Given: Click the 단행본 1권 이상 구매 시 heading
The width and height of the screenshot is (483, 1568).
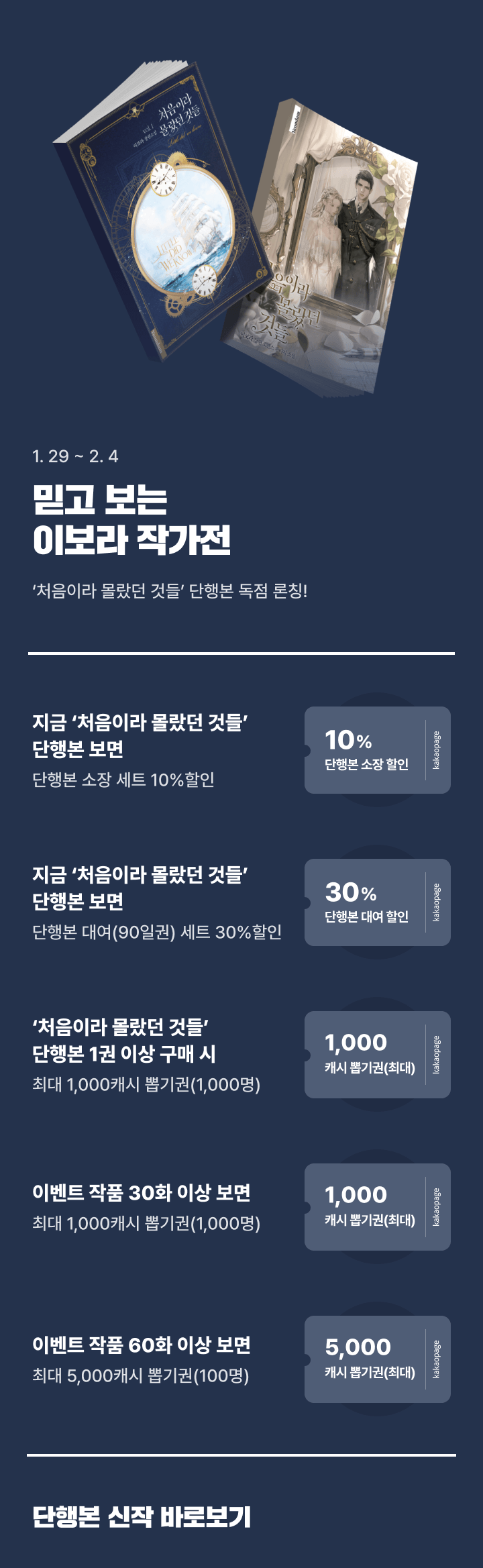Looking at the screenshot, I should (x=124, y=1054).
